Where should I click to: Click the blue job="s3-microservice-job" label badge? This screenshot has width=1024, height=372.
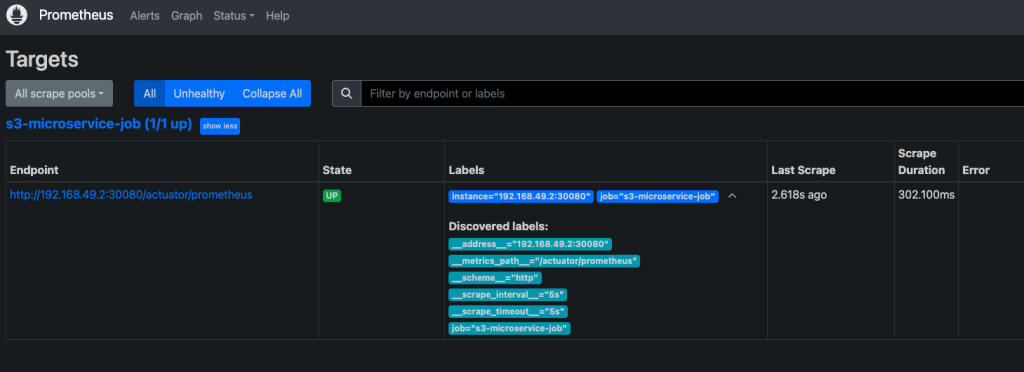pos(658,196)
